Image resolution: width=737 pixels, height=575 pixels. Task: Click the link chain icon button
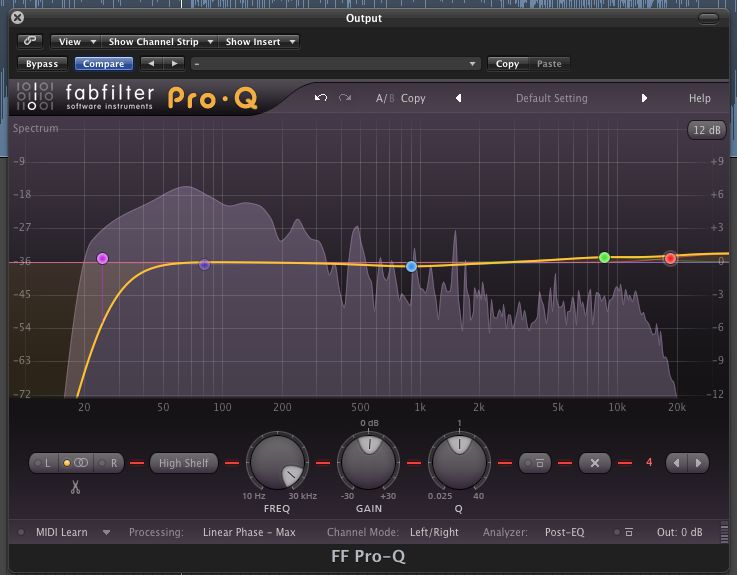[x=30, y=41]
